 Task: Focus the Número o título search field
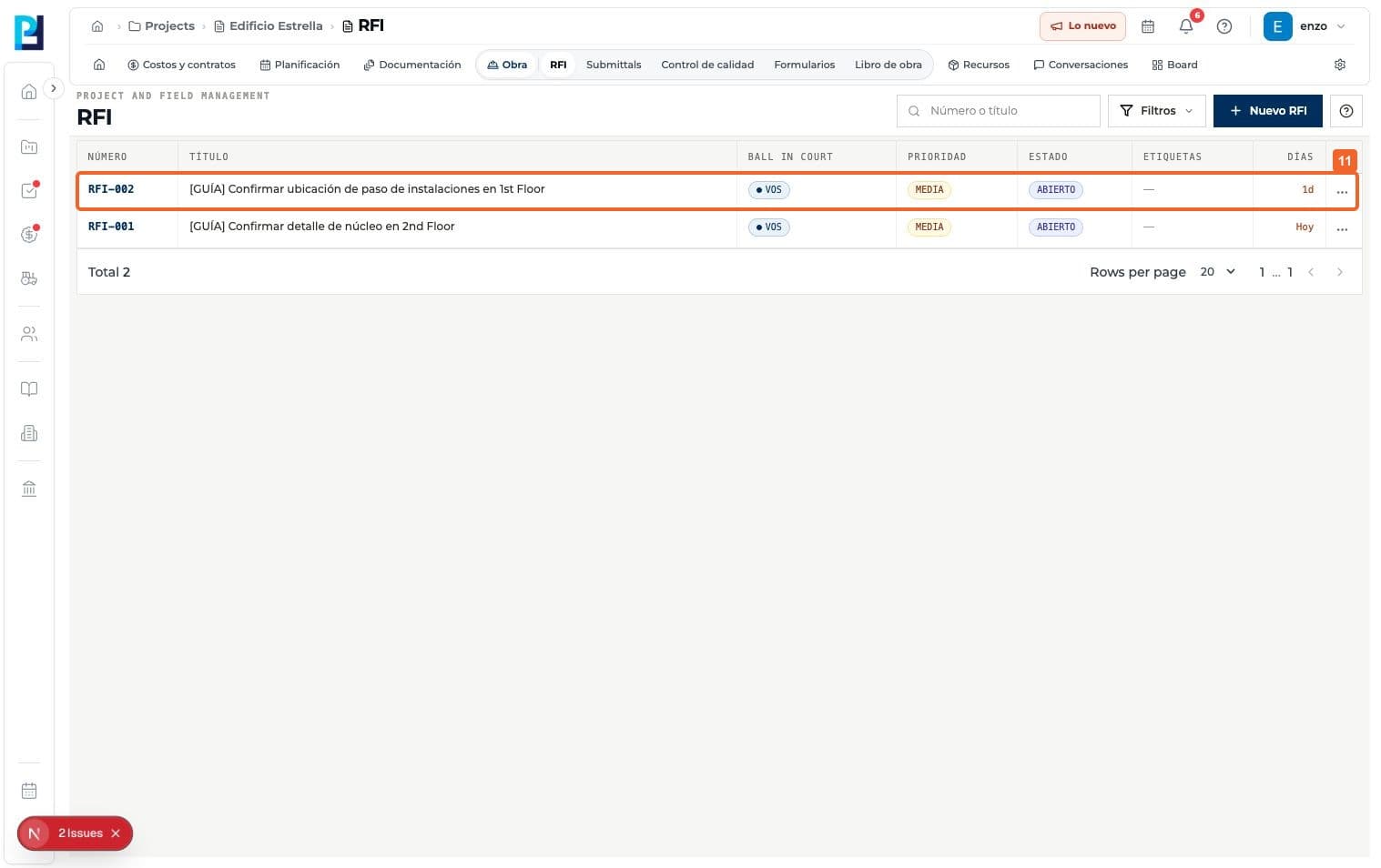coord(999,111)
